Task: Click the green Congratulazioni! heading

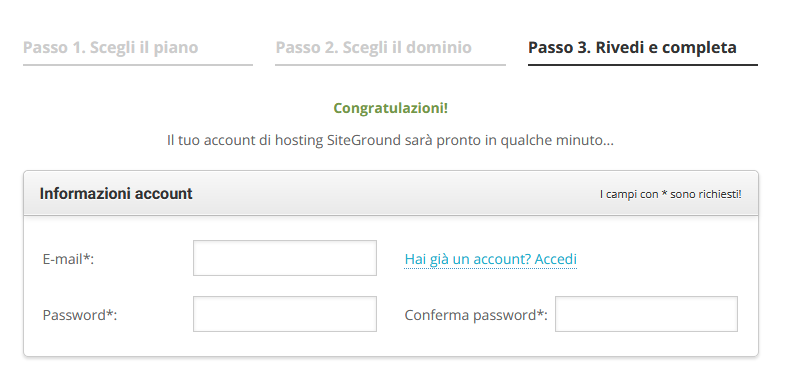Action: (390, 108)
